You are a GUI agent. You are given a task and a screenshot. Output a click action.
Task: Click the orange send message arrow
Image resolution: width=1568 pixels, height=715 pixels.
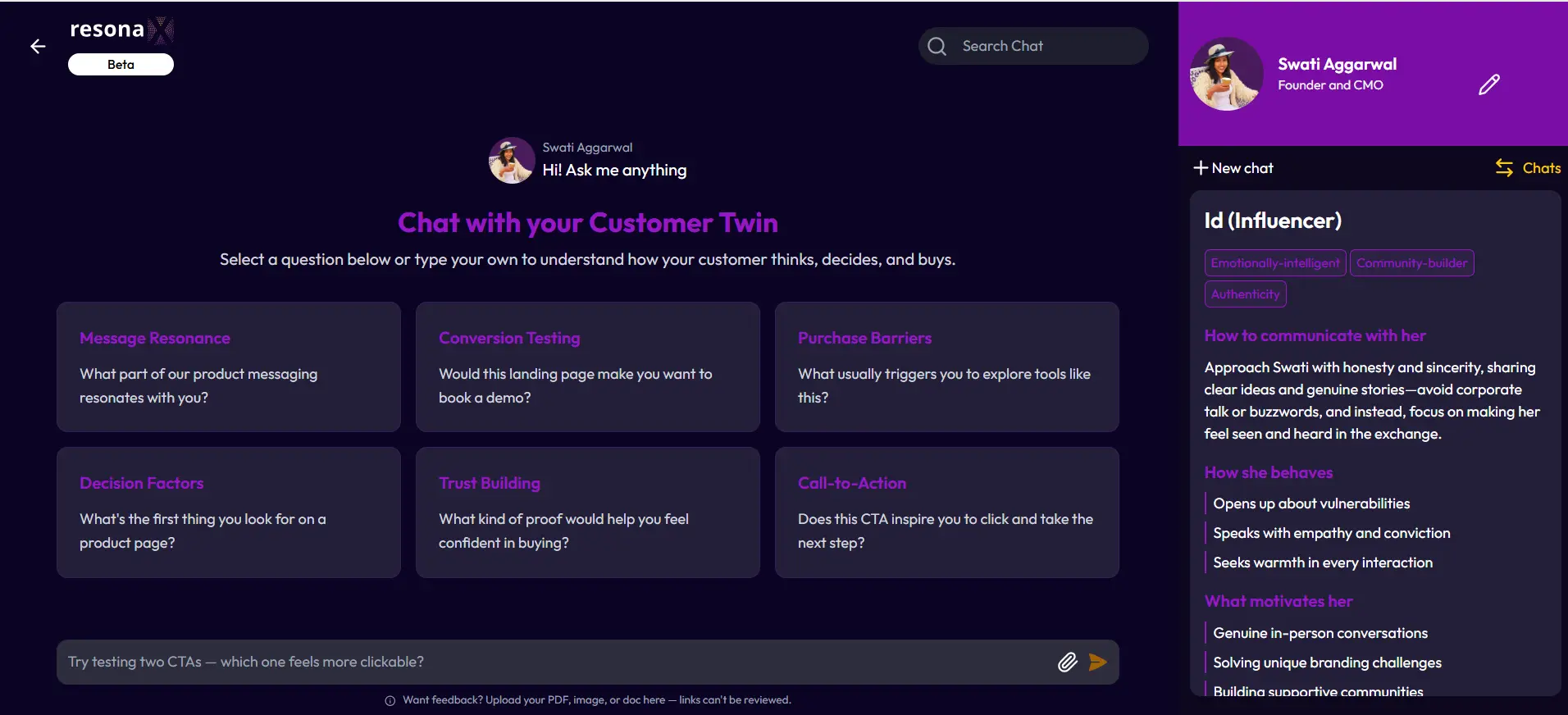(x=1098, y=663)
